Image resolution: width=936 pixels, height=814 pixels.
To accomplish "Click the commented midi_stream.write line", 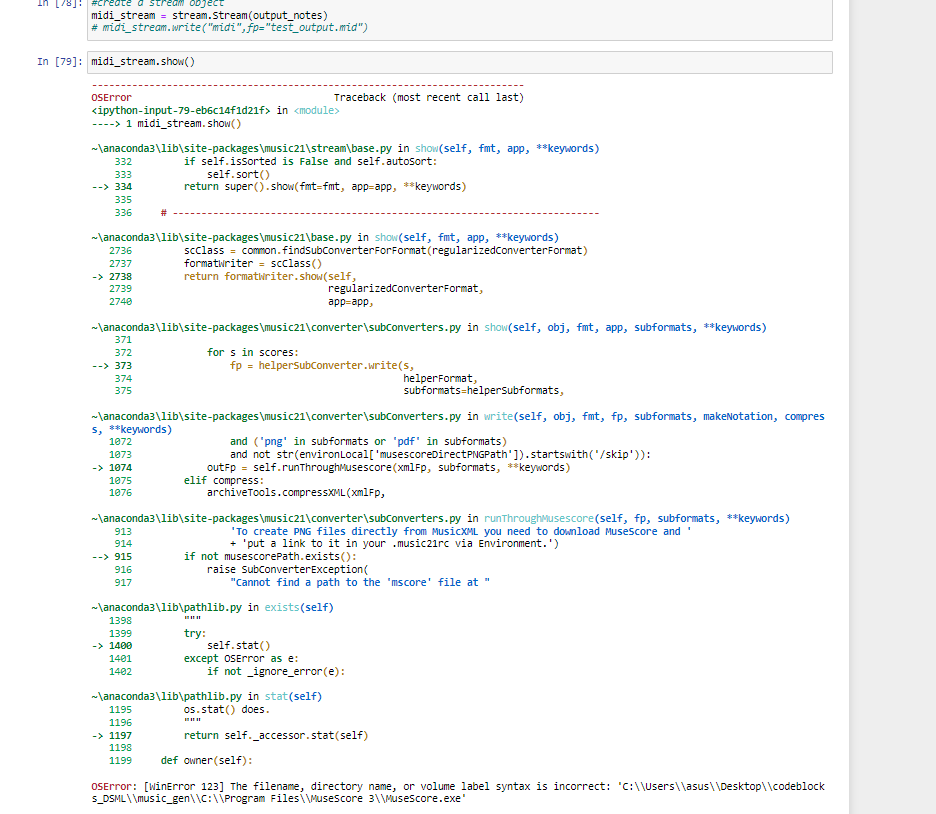I will pyautogui.click(x=229, y=27).
